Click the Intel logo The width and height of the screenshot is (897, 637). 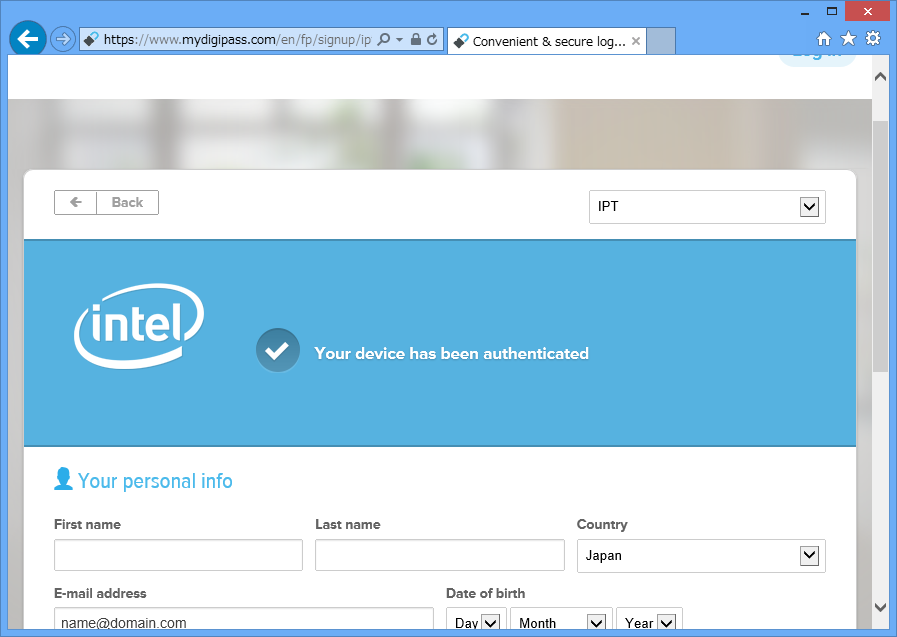pyautogui.click(x=139, y=326)
